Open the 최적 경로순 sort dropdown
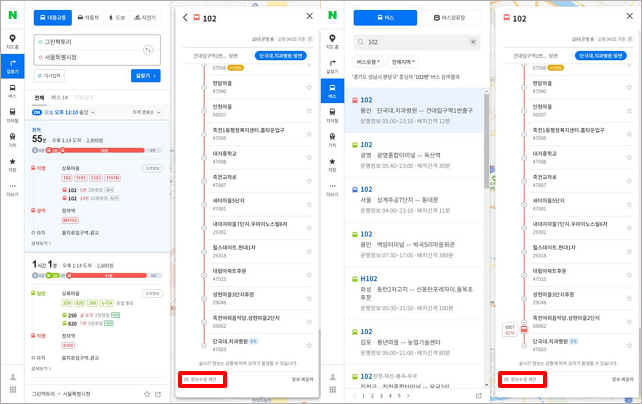The width and height of the screenshot is (642, 404). 147,112
